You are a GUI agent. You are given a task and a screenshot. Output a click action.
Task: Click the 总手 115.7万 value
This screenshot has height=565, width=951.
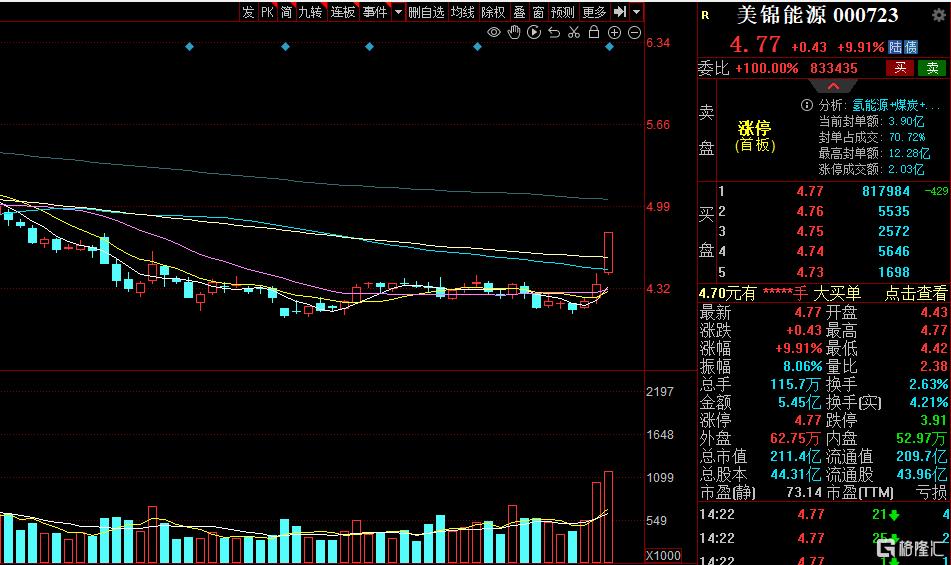(x=795, y=384)
